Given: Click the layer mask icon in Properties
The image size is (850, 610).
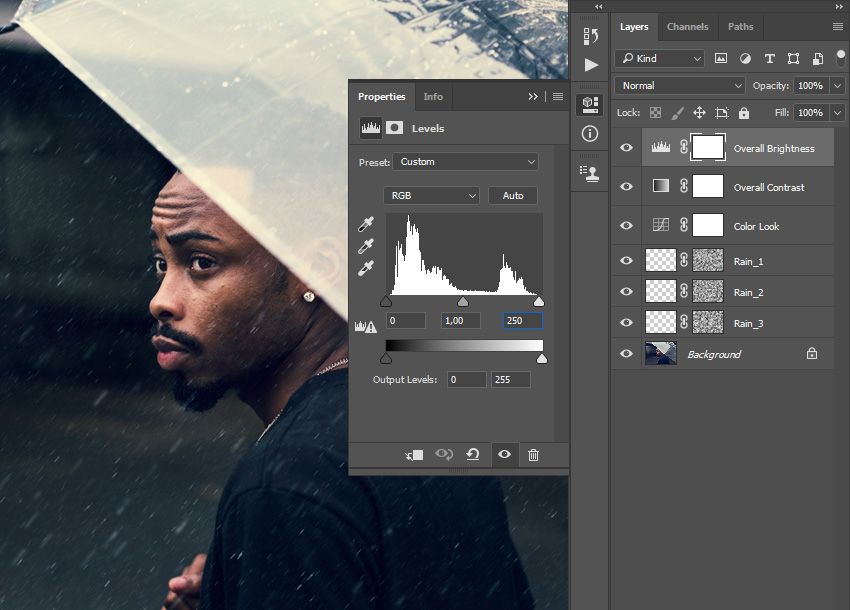Looking at the screenshot, I should click(x=394, y=128).
